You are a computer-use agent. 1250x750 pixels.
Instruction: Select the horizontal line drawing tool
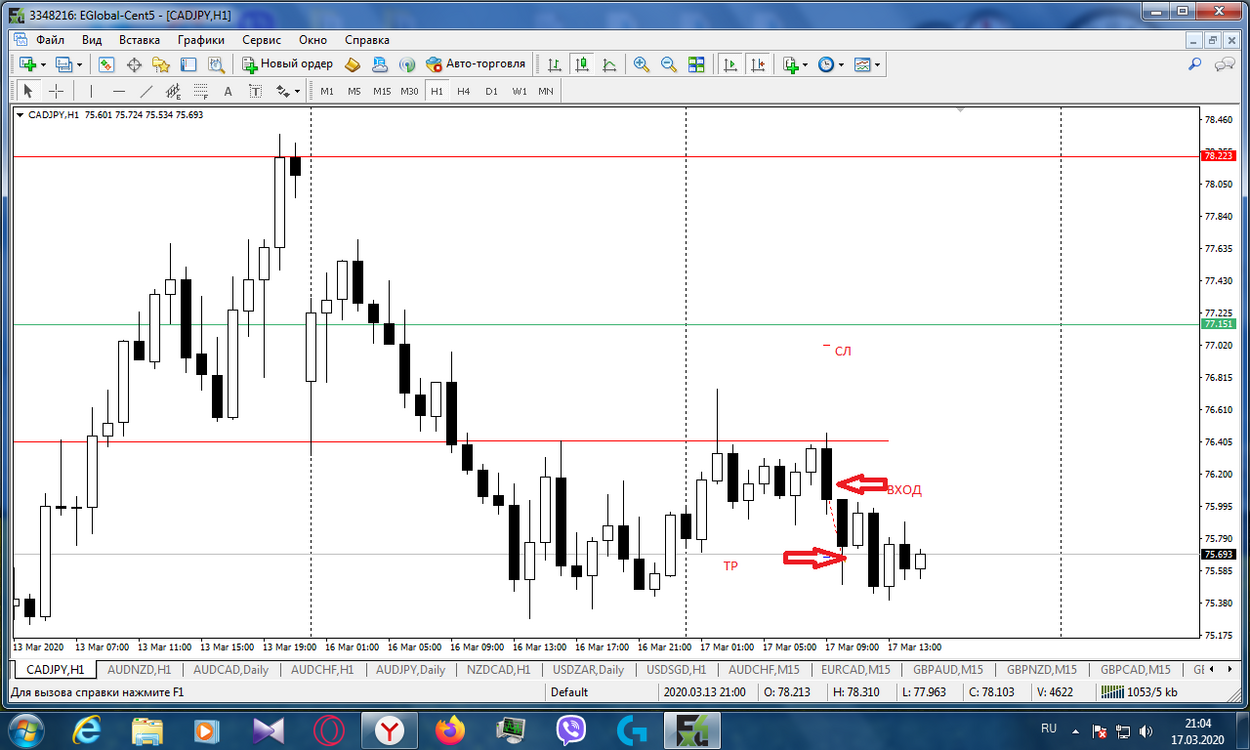pyautogui.click(x=118, y=91)
